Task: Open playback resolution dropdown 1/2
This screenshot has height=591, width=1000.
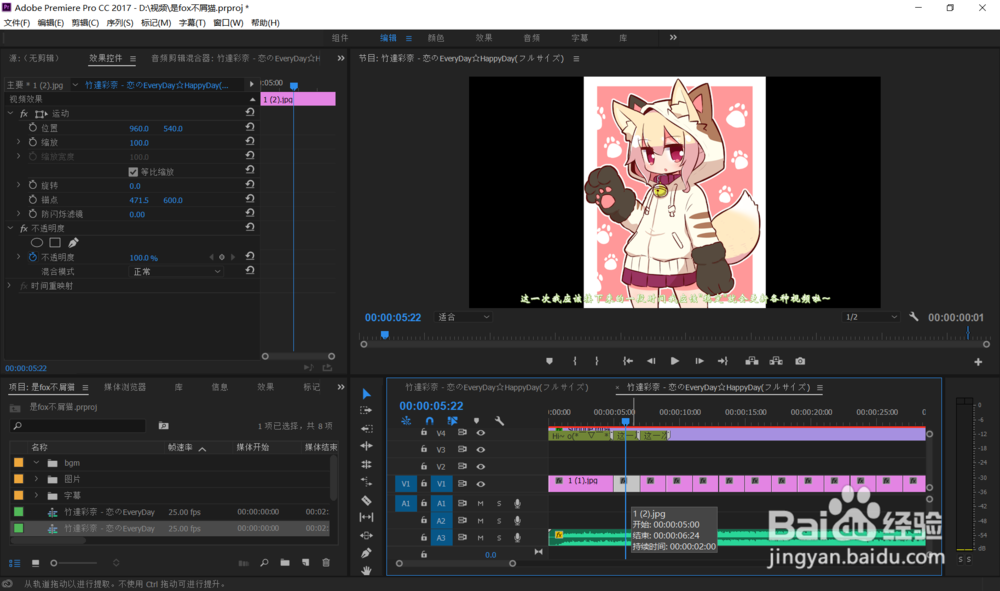Action: tap(871, 317)
